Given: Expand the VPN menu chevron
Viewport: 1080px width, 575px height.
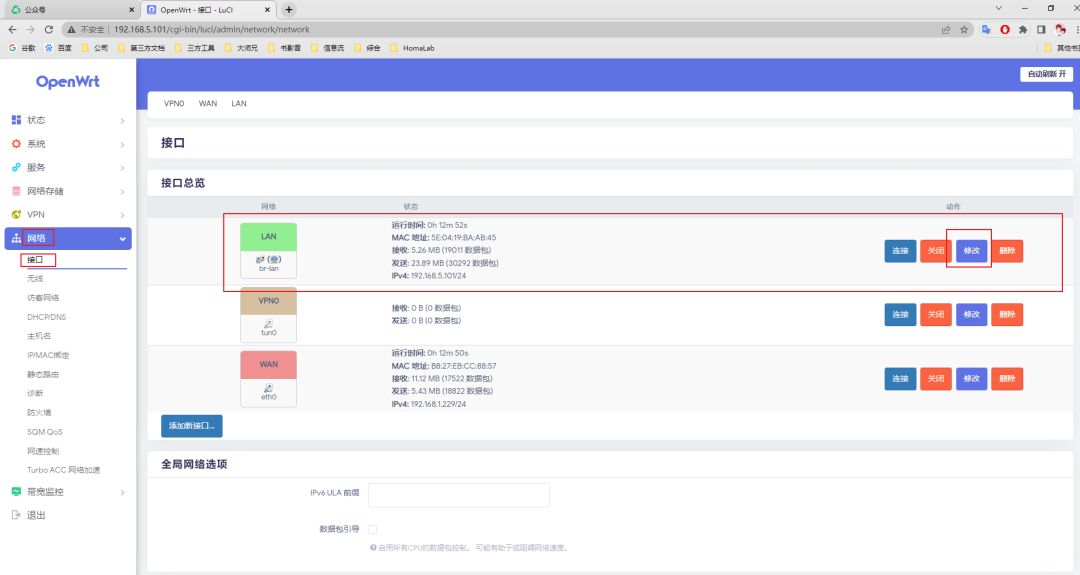Looking at the screenshot, I should tap(123, 215).
